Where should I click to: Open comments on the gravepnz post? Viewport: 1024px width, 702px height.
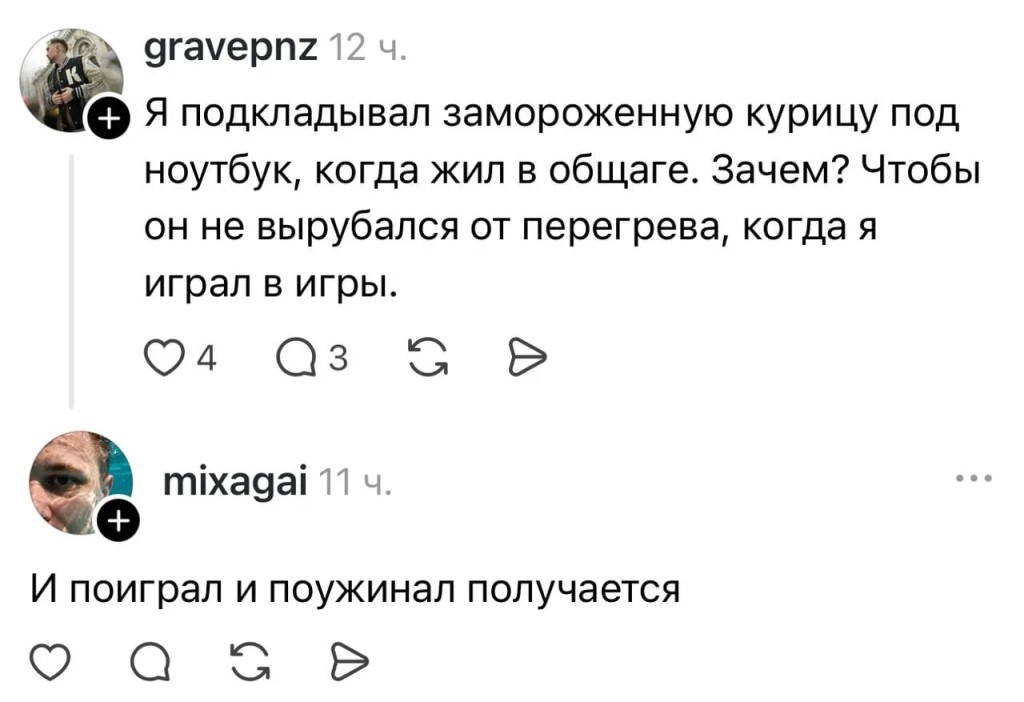click(296, 359)
